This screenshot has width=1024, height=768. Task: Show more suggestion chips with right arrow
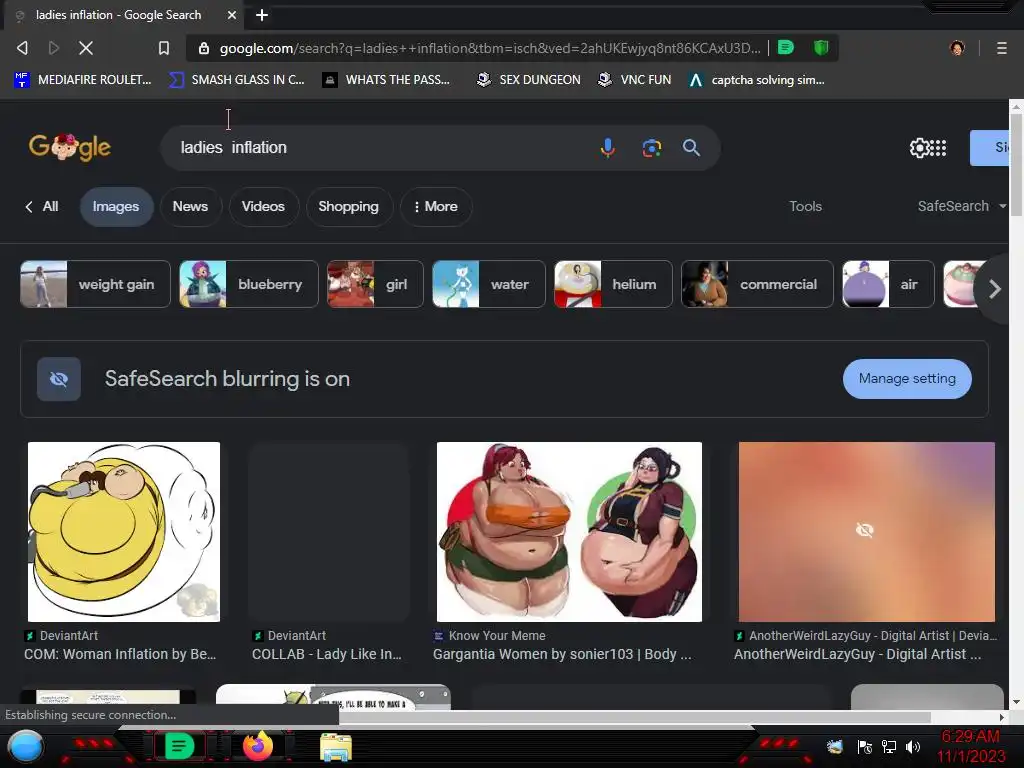tap(994, 289)
